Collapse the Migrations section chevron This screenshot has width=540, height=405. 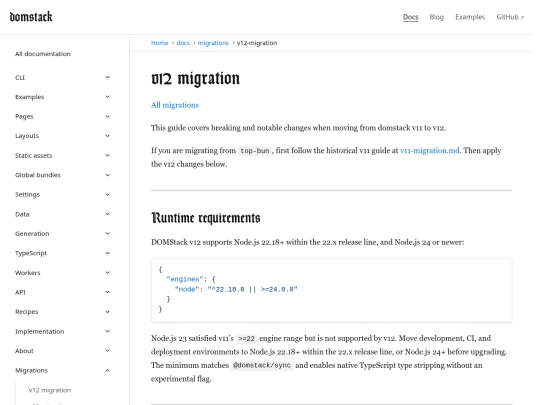click(107, 370)
